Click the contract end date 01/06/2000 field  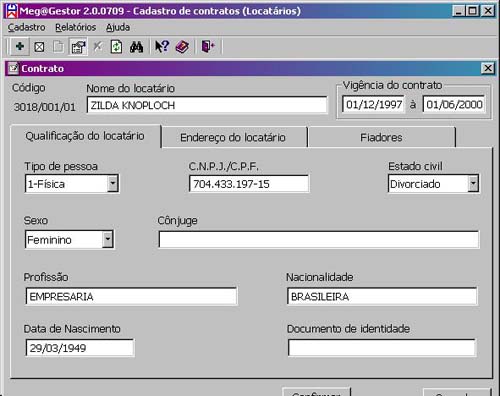pyautogui.click(x=454, y=105)
